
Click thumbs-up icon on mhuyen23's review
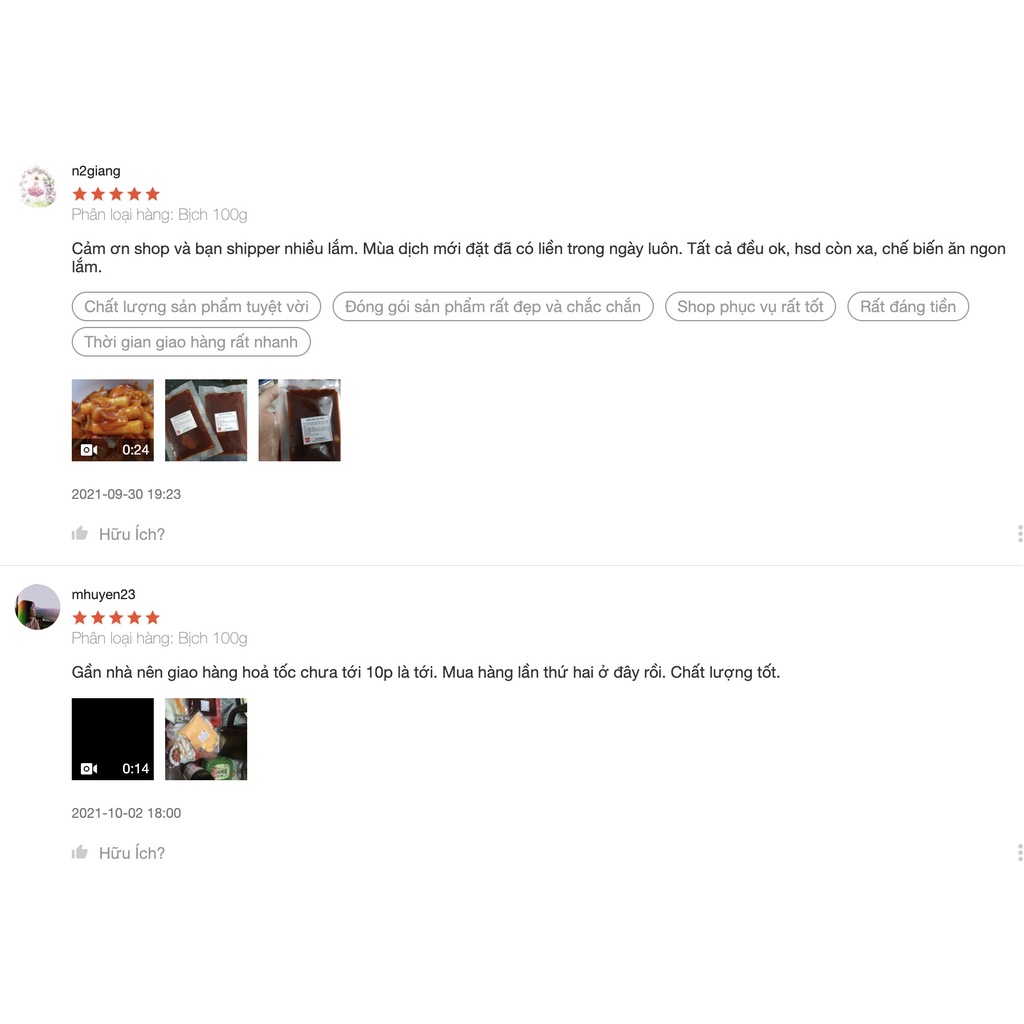click(80, 852)
